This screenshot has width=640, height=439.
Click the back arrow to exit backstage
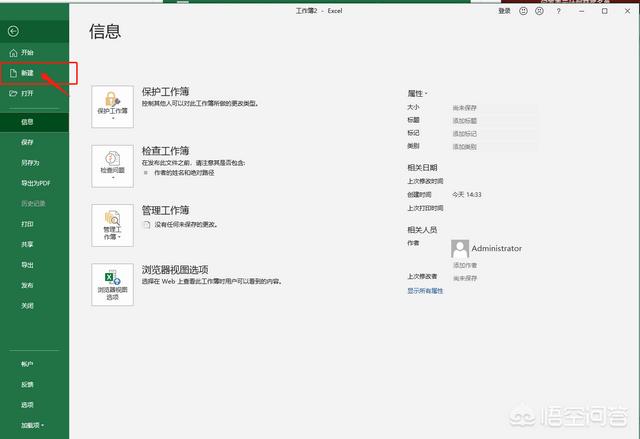(x=12, y=31)
